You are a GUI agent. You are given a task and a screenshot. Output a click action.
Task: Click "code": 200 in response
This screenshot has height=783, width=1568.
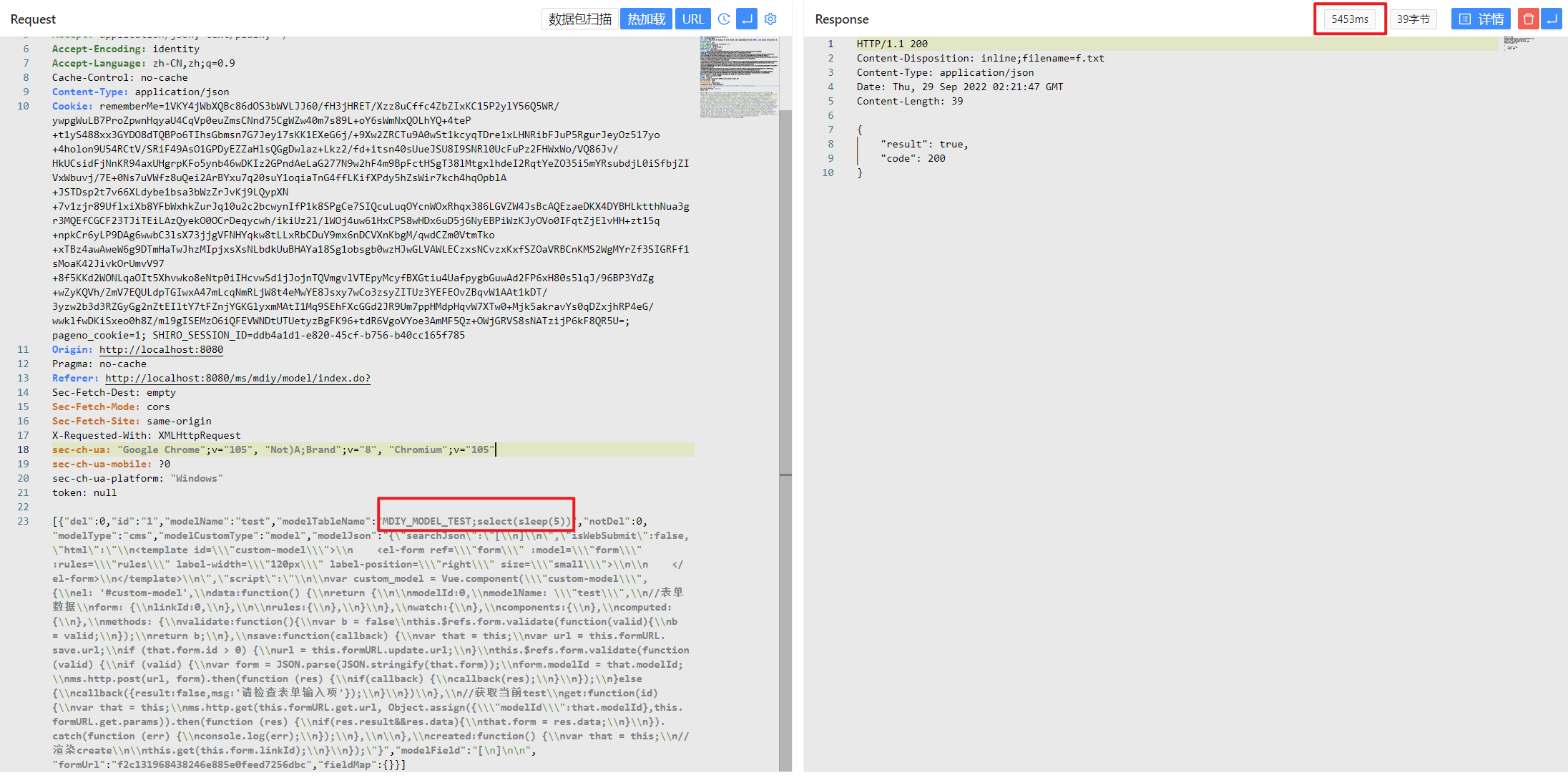pyautogui.click(x=913, y=158)
